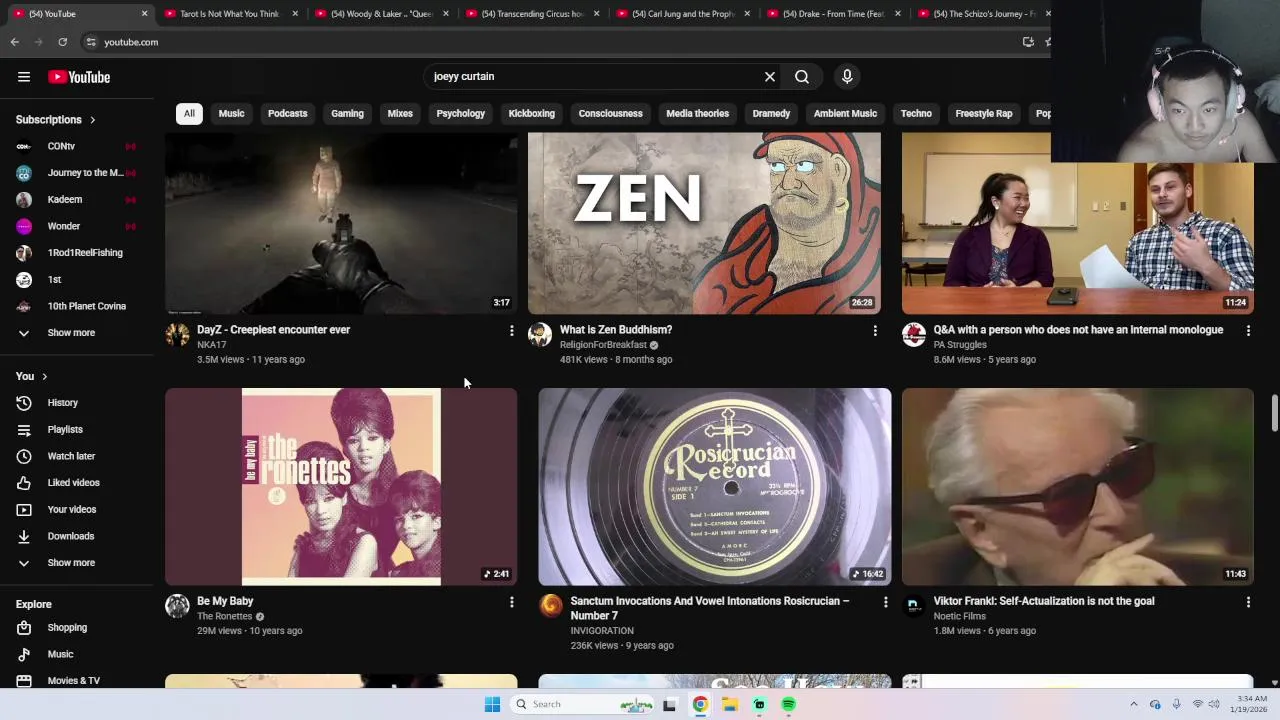Image resolution: width=1280 pixels, height=720 pixels.
Task: Play the ZEN Buddhism video thumbnail
Action: (704, 223)
